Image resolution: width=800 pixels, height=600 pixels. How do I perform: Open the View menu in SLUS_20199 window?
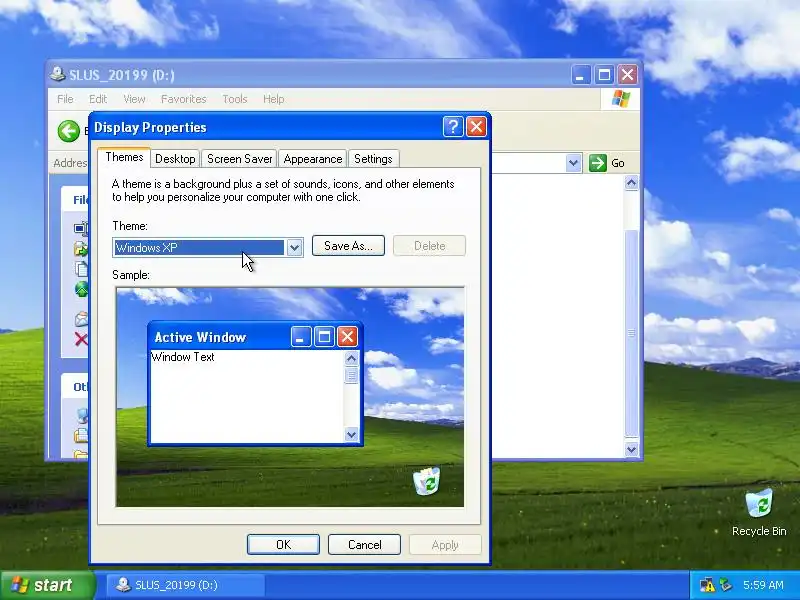134,99
